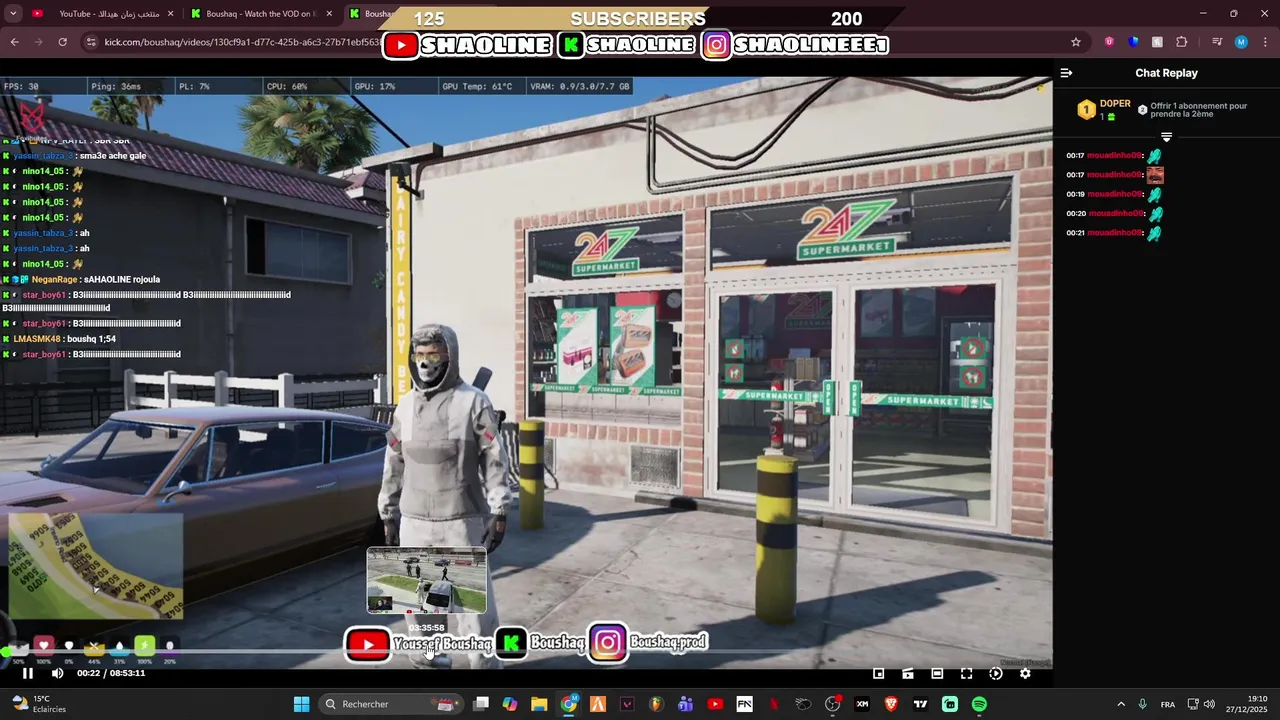Collapse the Chat Replay panel

click(1066, 73)
